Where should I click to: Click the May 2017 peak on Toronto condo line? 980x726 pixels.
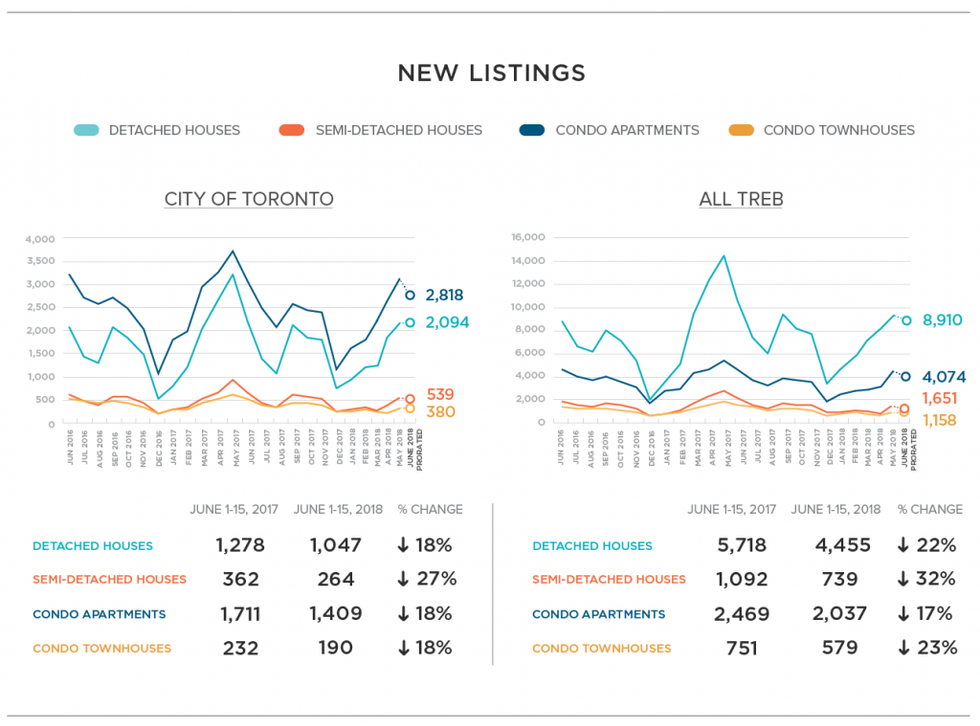(233, 251)
